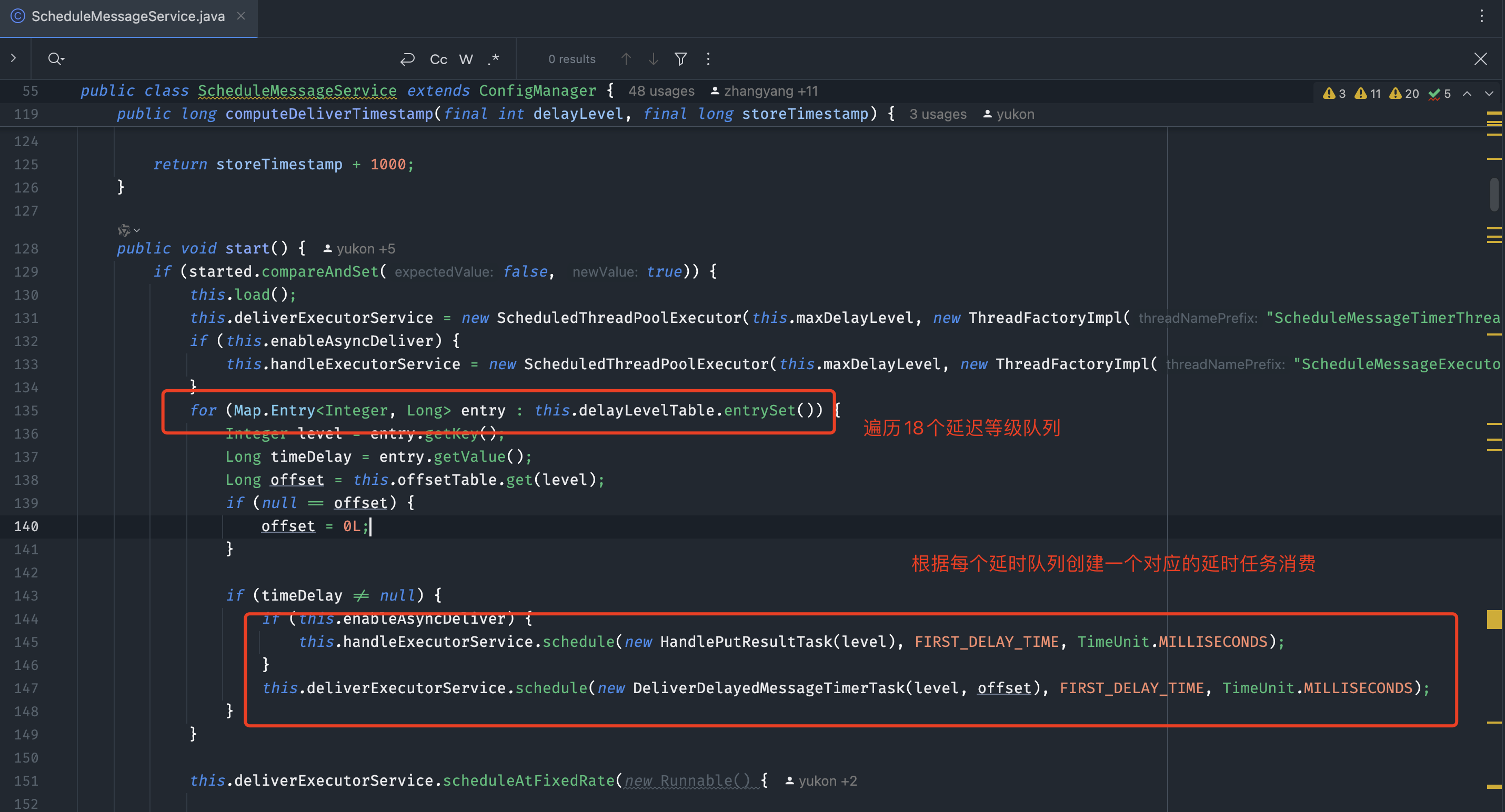1505x812 pixels.
Task: Close the find bar
Action: (x=1480, y=59)
